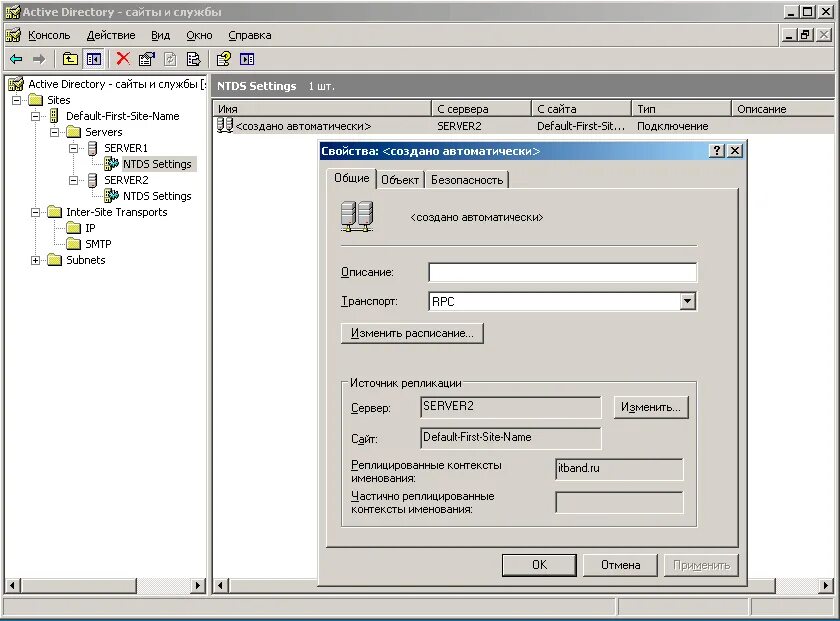Click the Имя column header
Screen dimensions: 840x621
321,109
